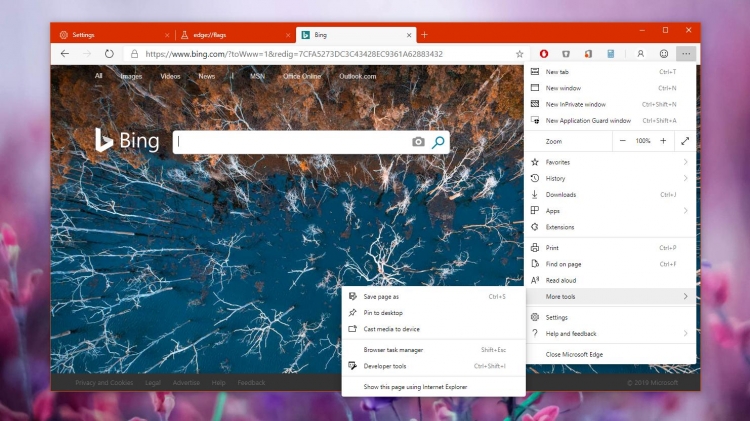Open the user profile icon
The width and height of the screenshot is (750, 421).
(x=640, y=54)
